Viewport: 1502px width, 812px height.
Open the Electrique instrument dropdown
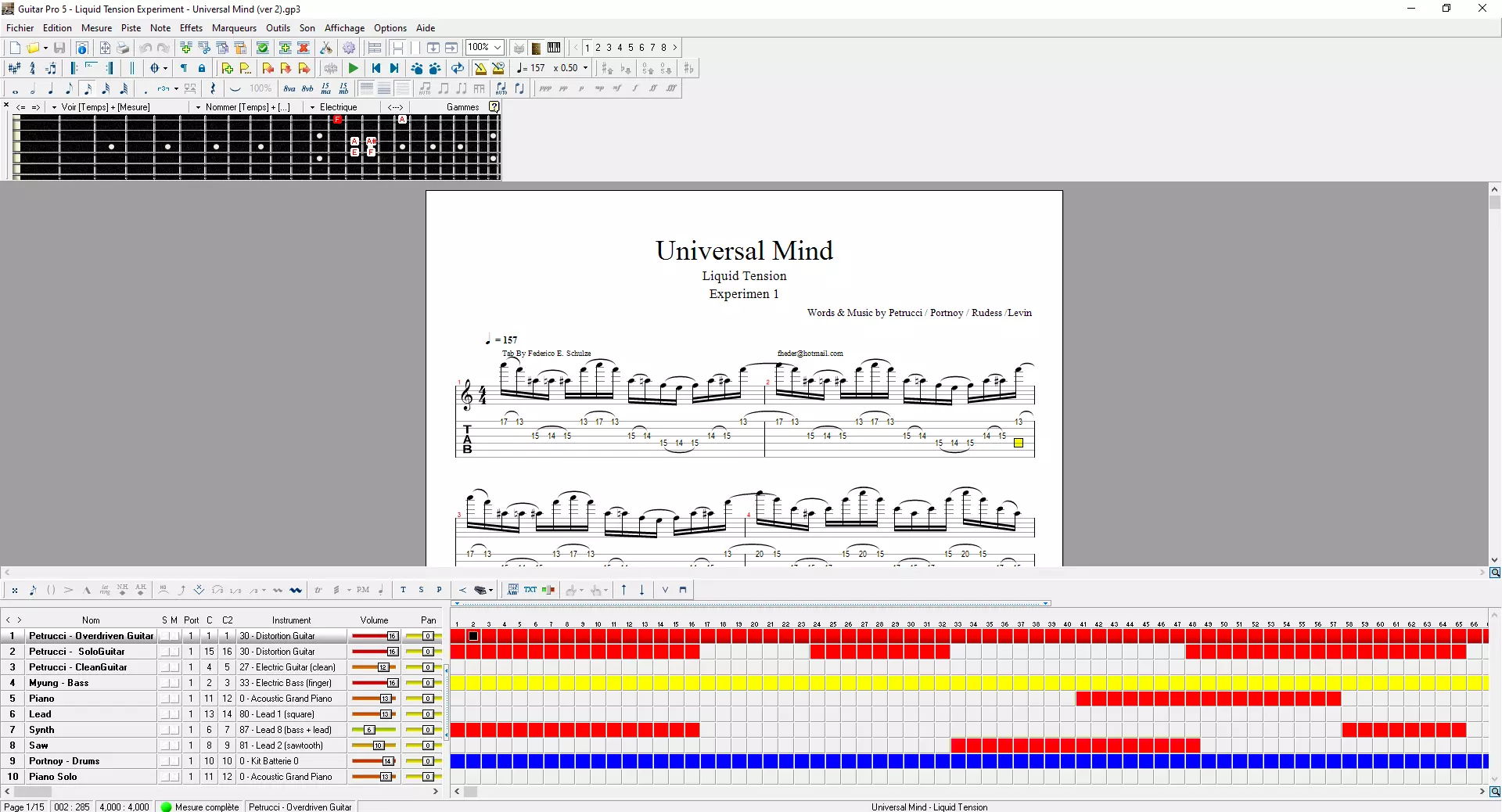(x=313, y=107)
